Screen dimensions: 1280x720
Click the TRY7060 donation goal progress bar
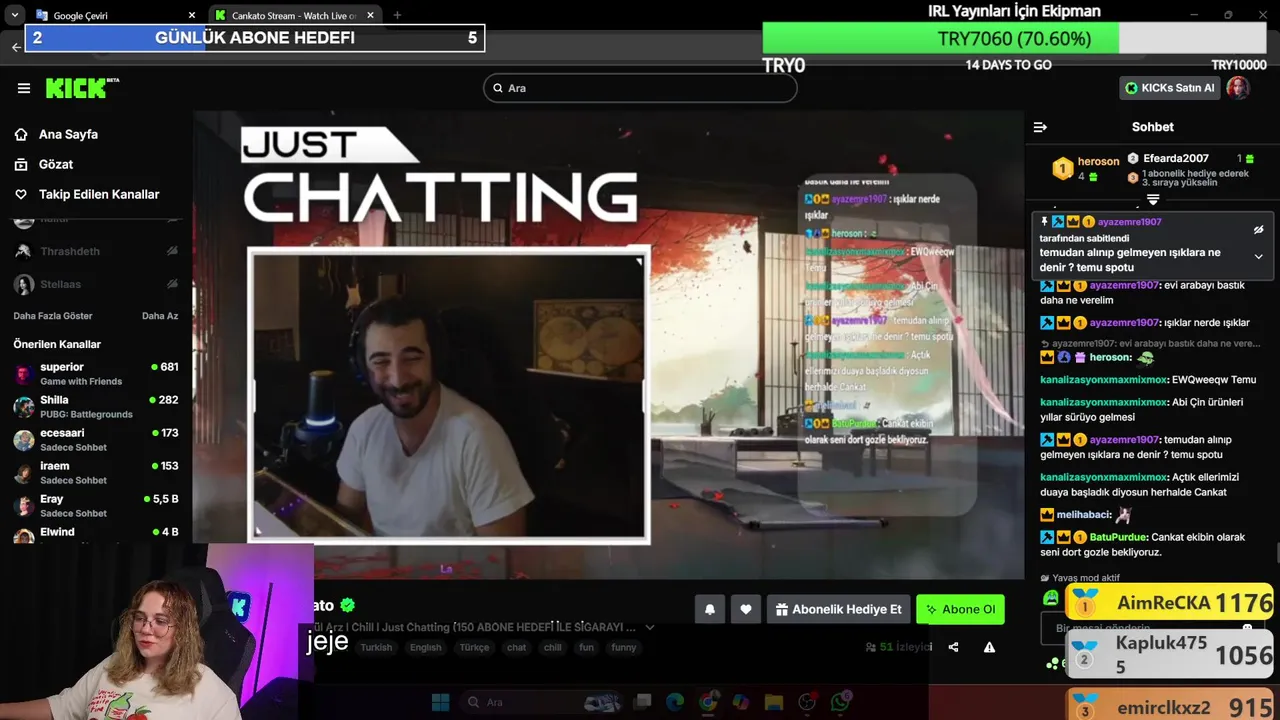pyautogui.click(x=1014, y=38)
